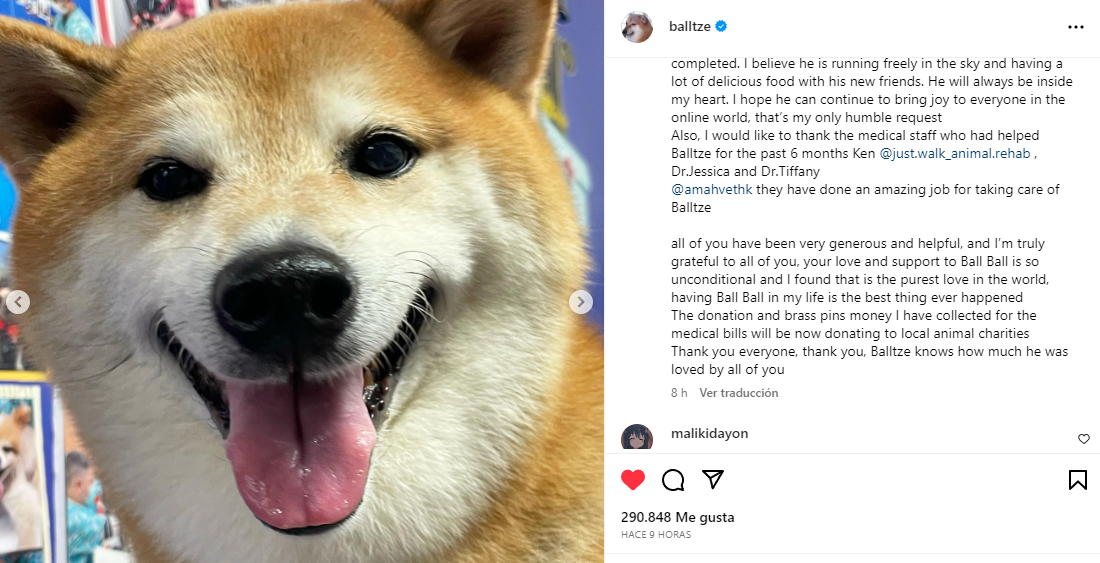Open the balltze username link
1100x563 pixels.
(690, 27)
